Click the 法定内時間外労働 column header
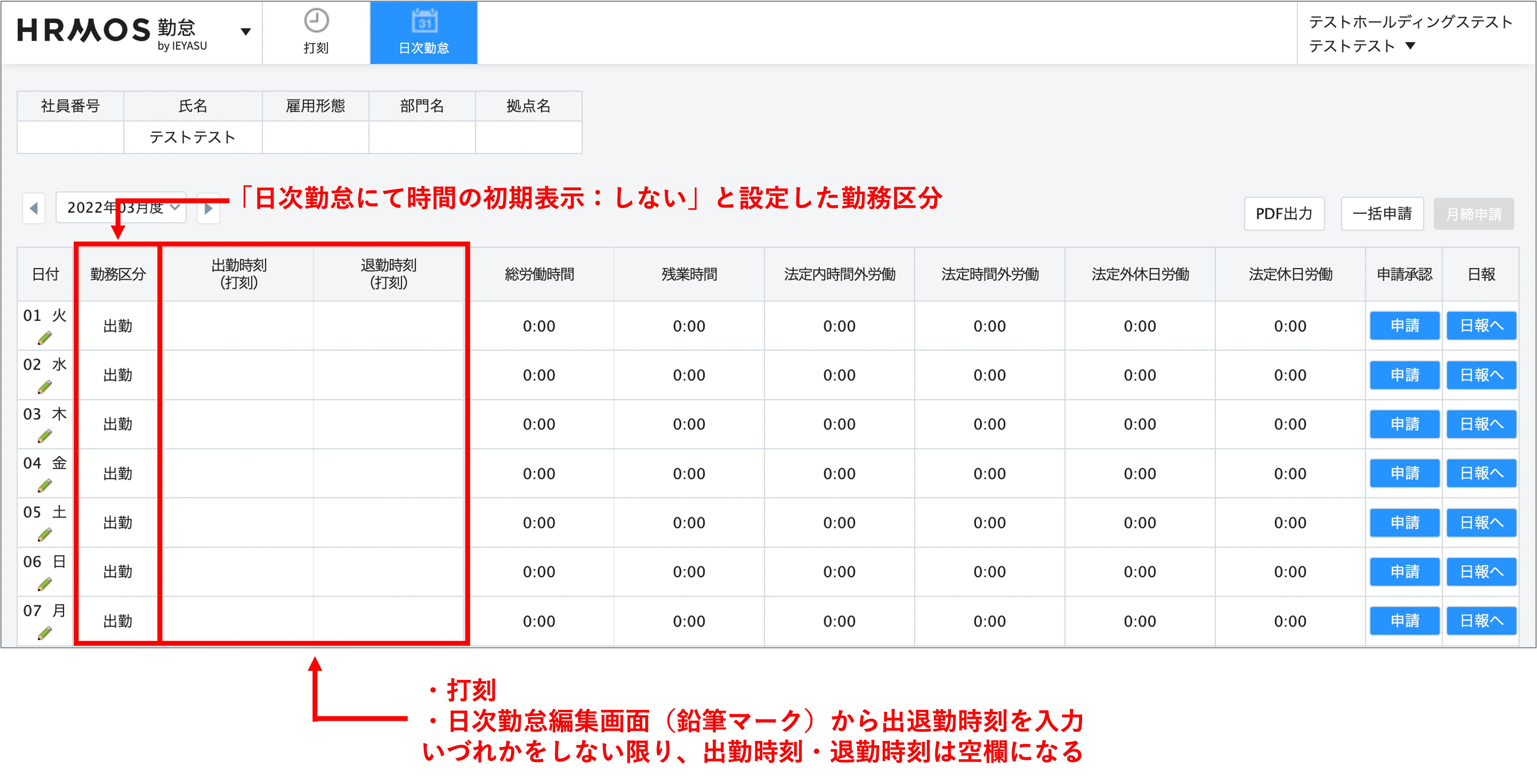The image size is (1537, 784). tap(839, 274)
